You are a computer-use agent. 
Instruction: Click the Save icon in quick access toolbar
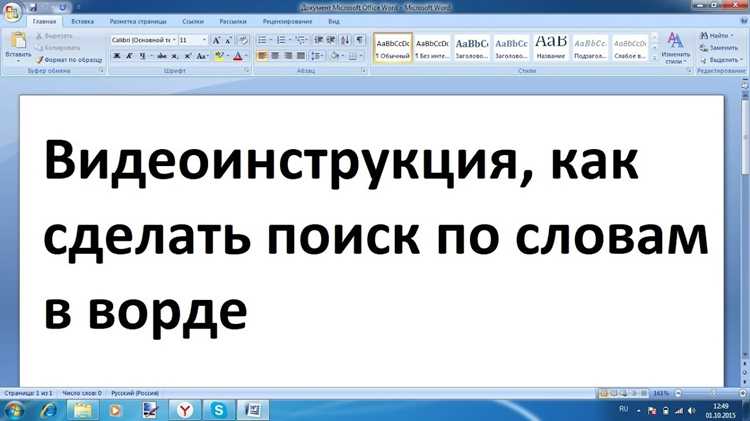point(33,7)
